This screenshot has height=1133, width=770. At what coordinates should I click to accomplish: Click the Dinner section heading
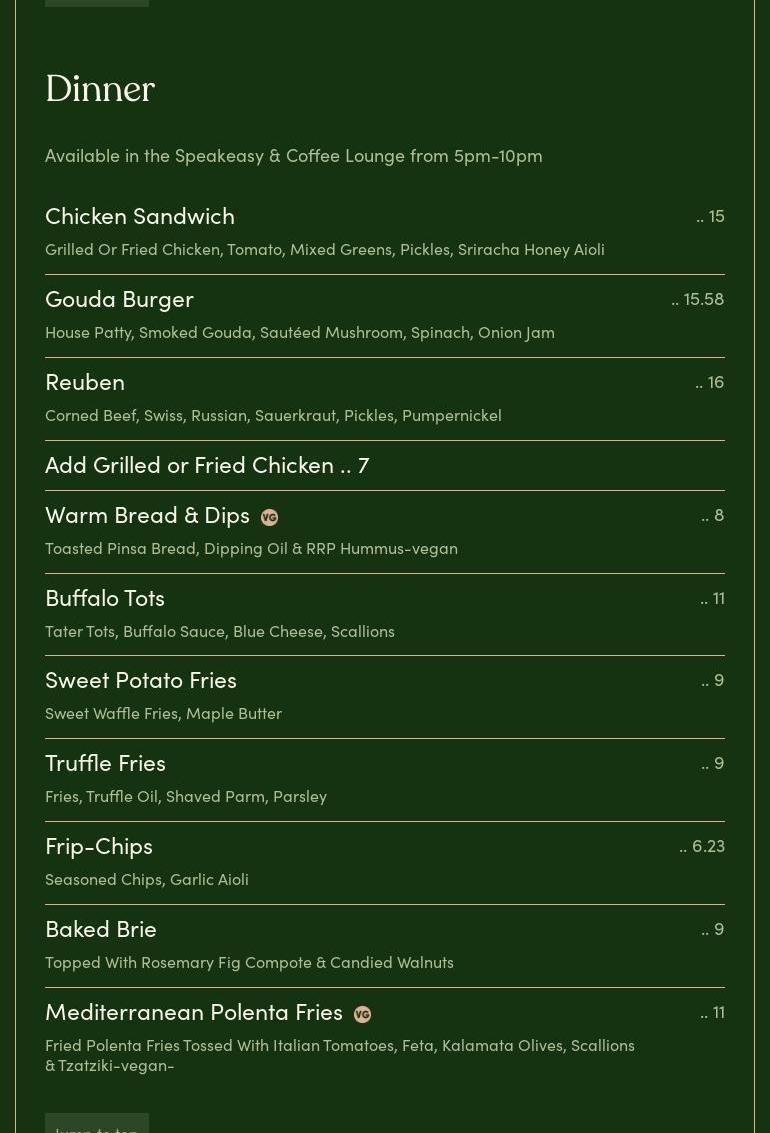tap(100, 89)
